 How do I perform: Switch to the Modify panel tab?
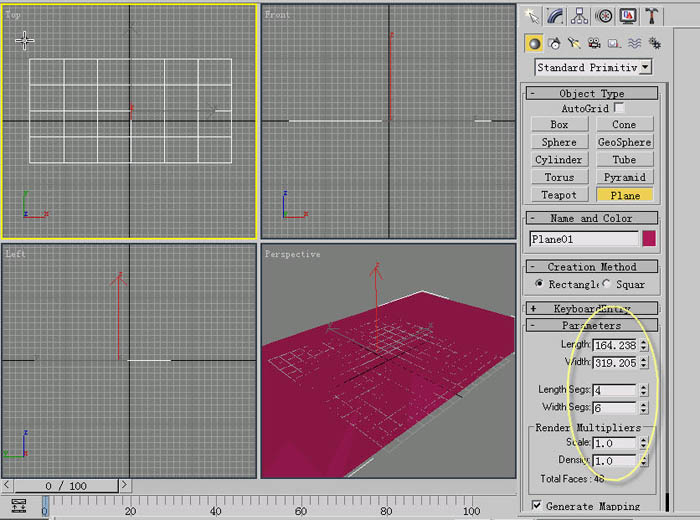click(556, 17)
